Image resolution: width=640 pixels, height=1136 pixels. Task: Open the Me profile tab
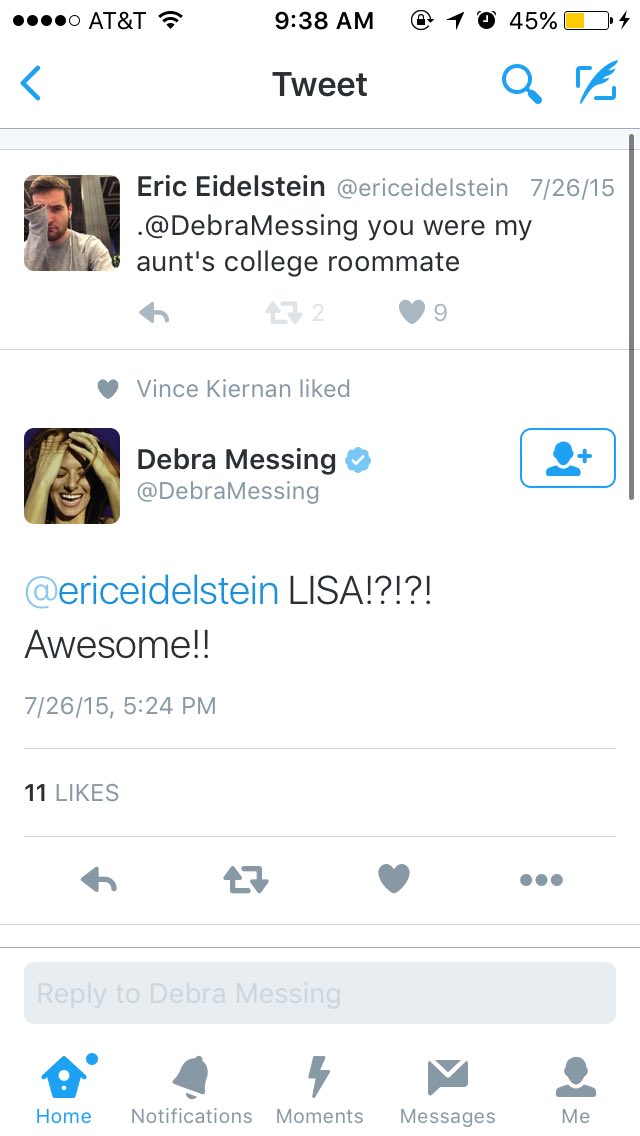(x=576, y=1089)
